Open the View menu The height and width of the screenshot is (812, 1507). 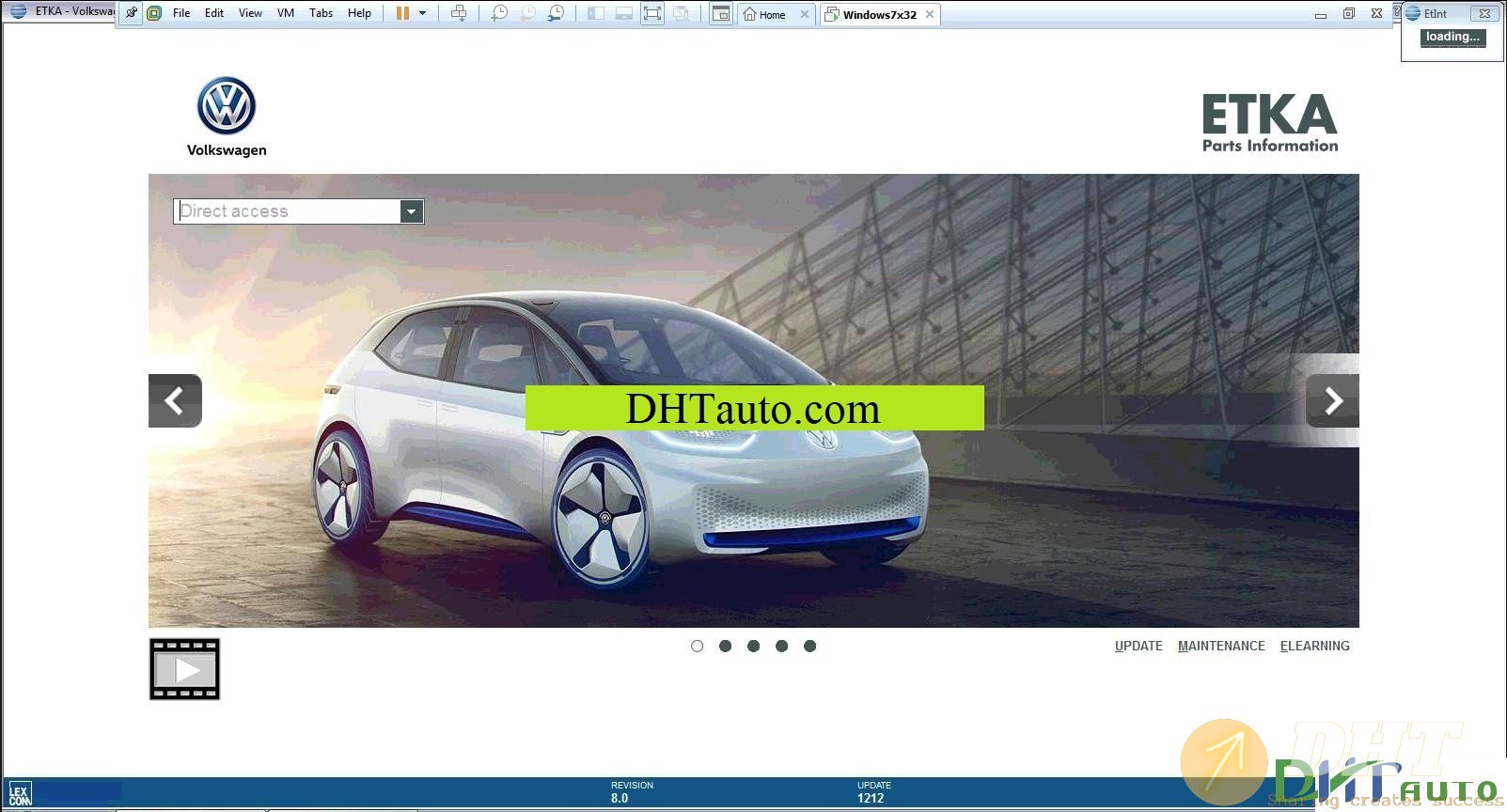[250, 13]
